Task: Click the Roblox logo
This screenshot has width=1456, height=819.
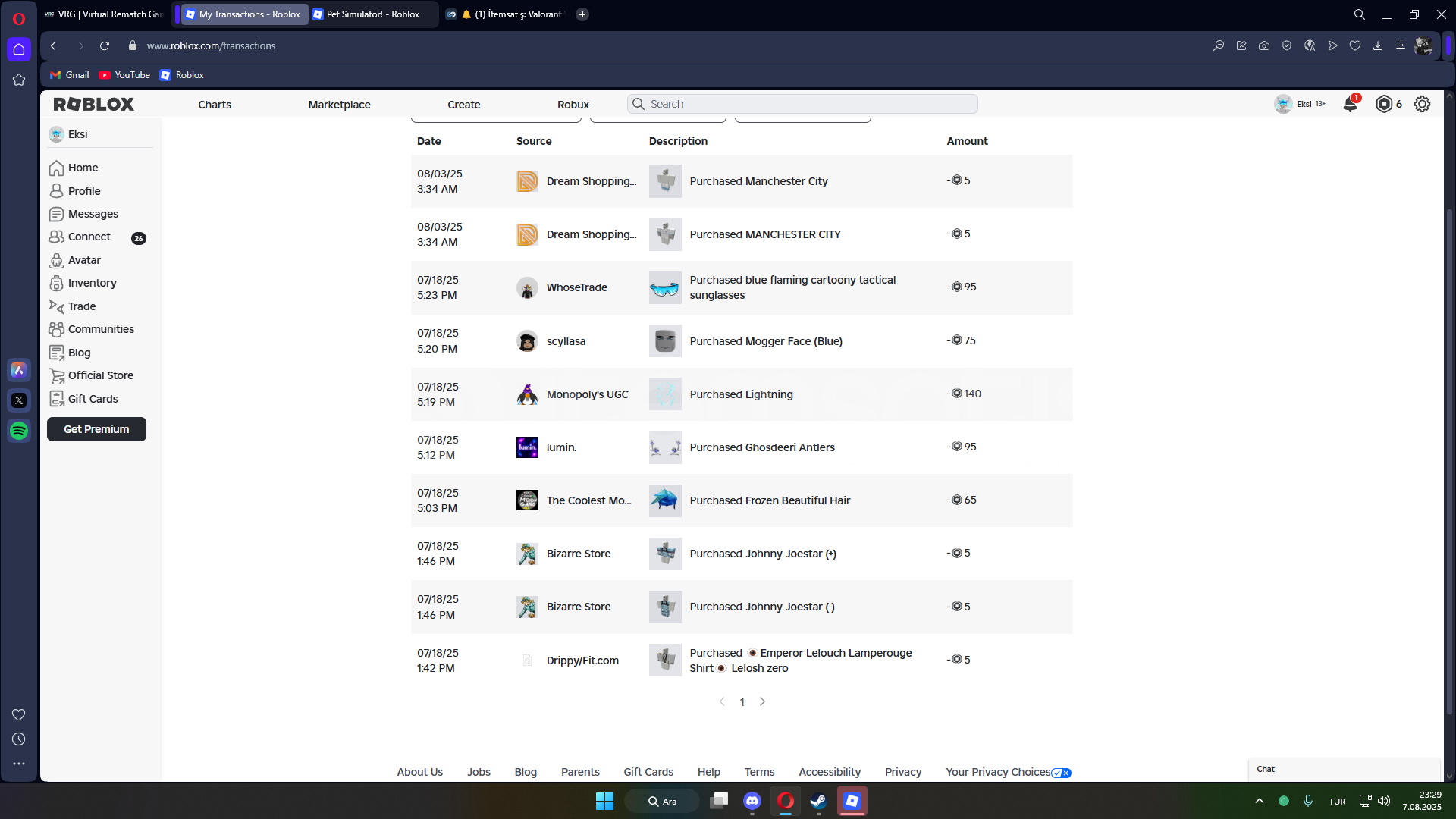Action: click(x=93, y=104)
